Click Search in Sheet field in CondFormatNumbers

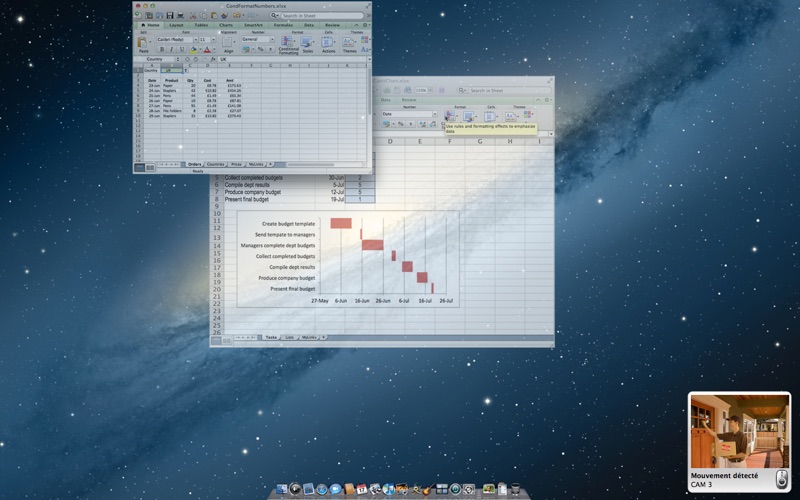[322, 16]
